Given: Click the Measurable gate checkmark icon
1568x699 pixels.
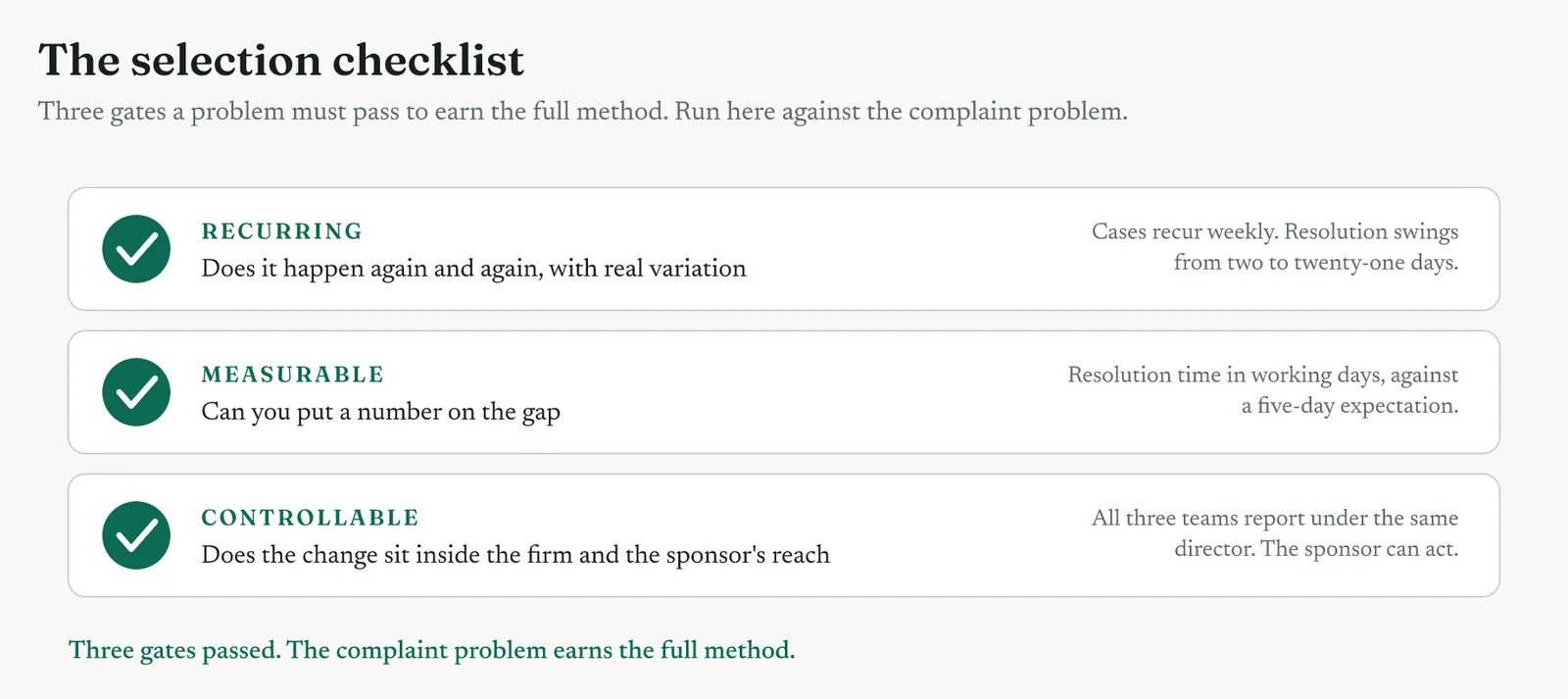Looking at the screenshot, I should (x=136, y=392).
